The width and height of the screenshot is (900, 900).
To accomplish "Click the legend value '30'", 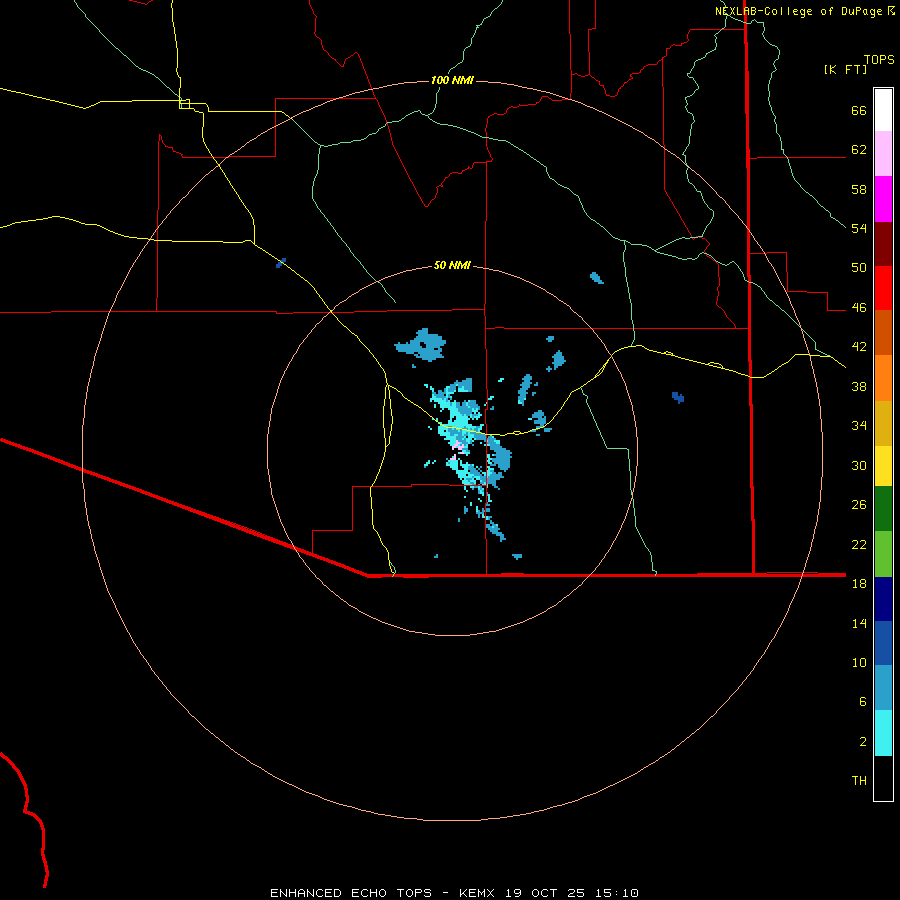I will [859, 465].
